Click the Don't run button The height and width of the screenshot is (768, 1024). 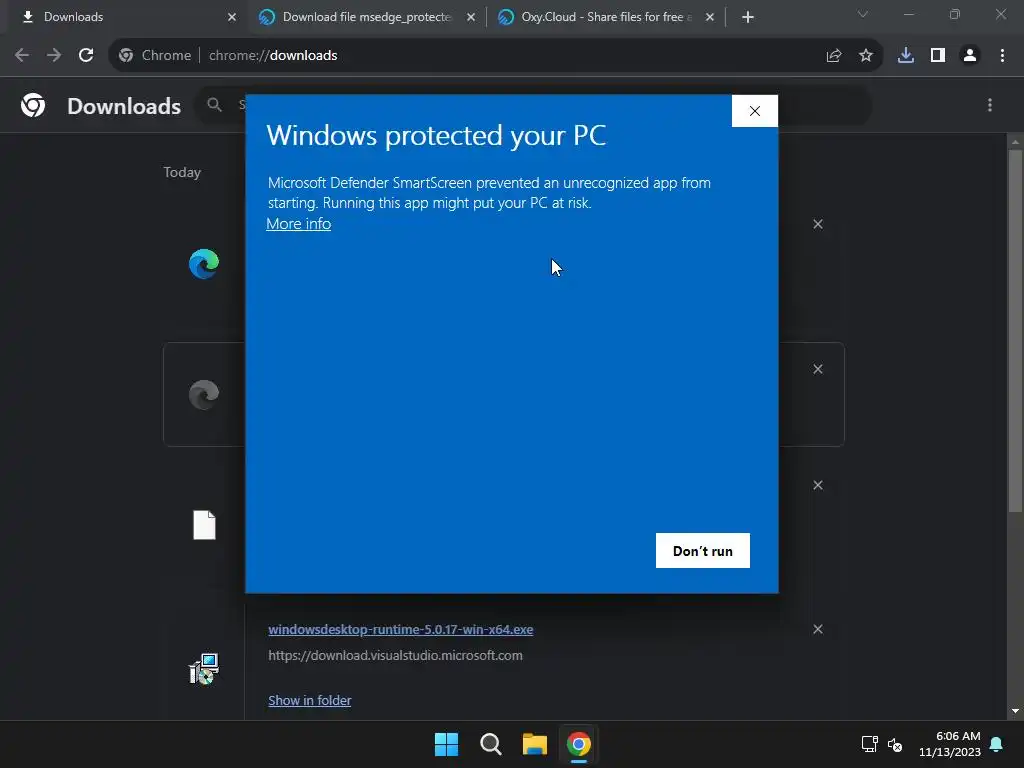click(703, 551)
